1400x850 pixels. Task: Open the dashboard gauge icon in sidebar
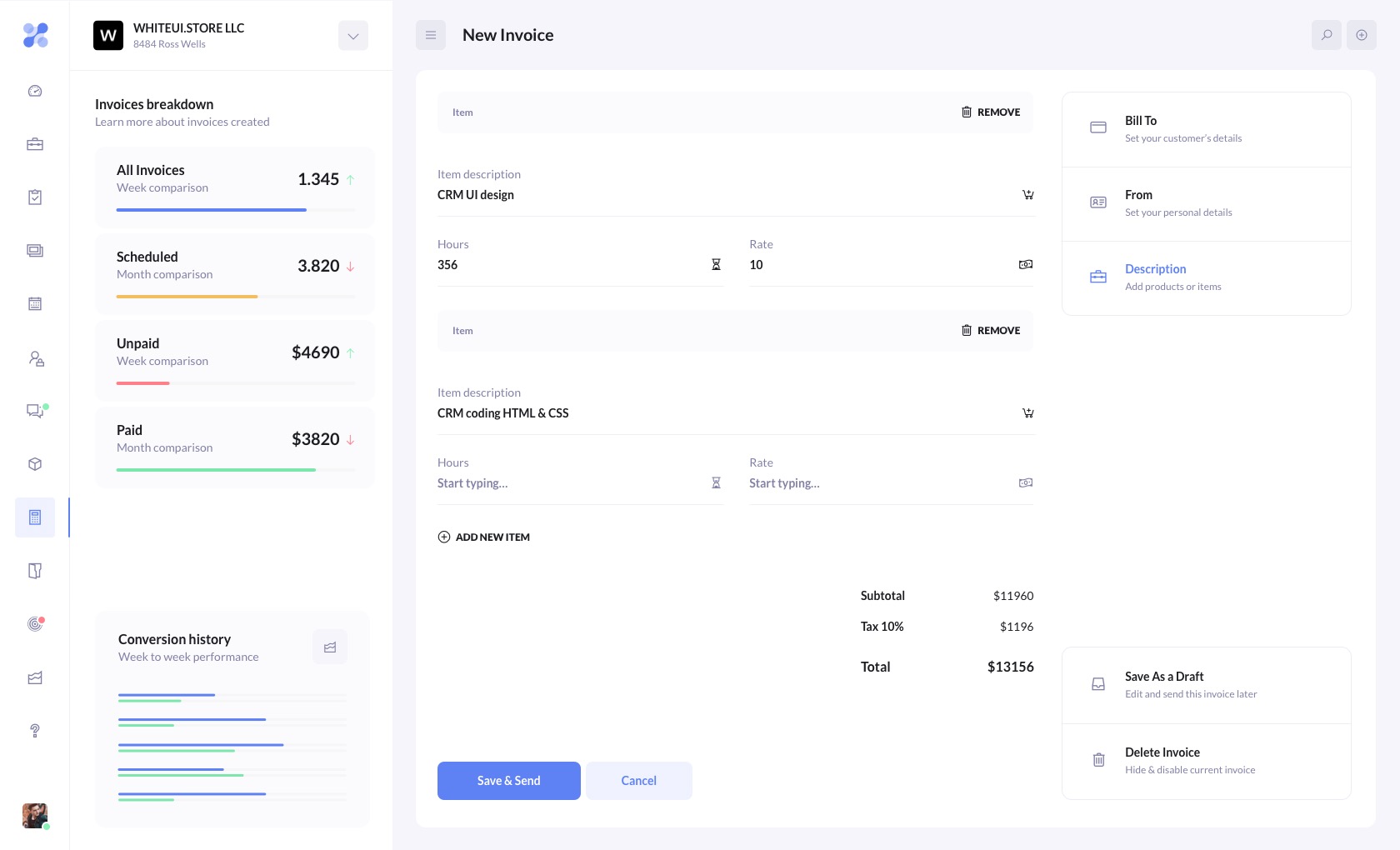[35, 91]
